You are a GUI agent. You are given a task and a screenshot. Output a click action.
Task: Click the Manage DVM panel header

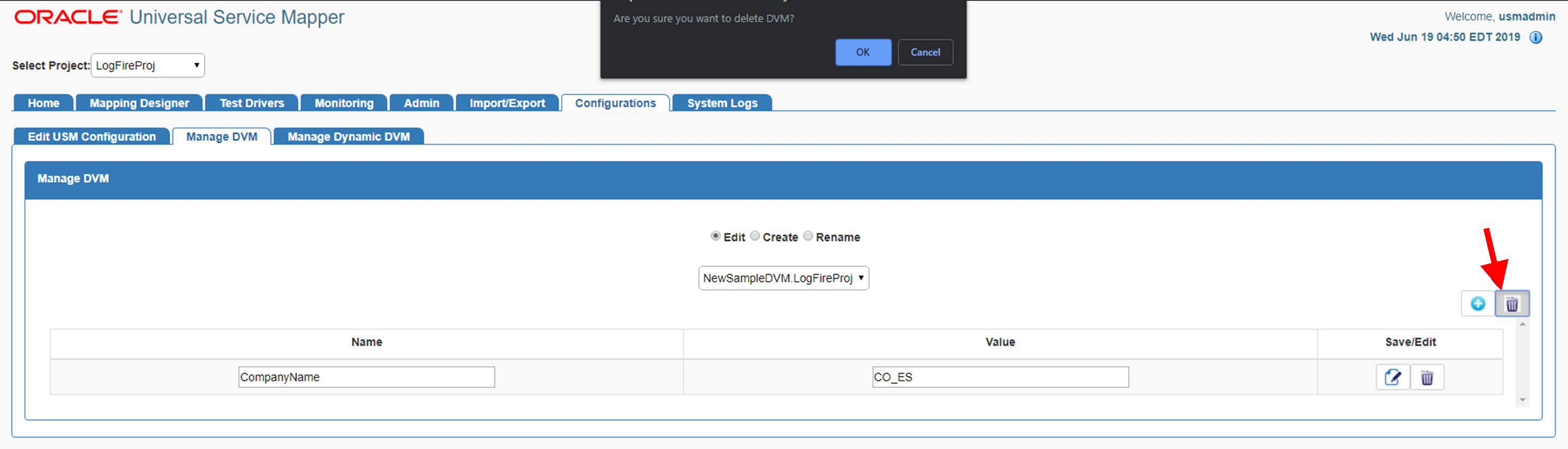(783, 180)
